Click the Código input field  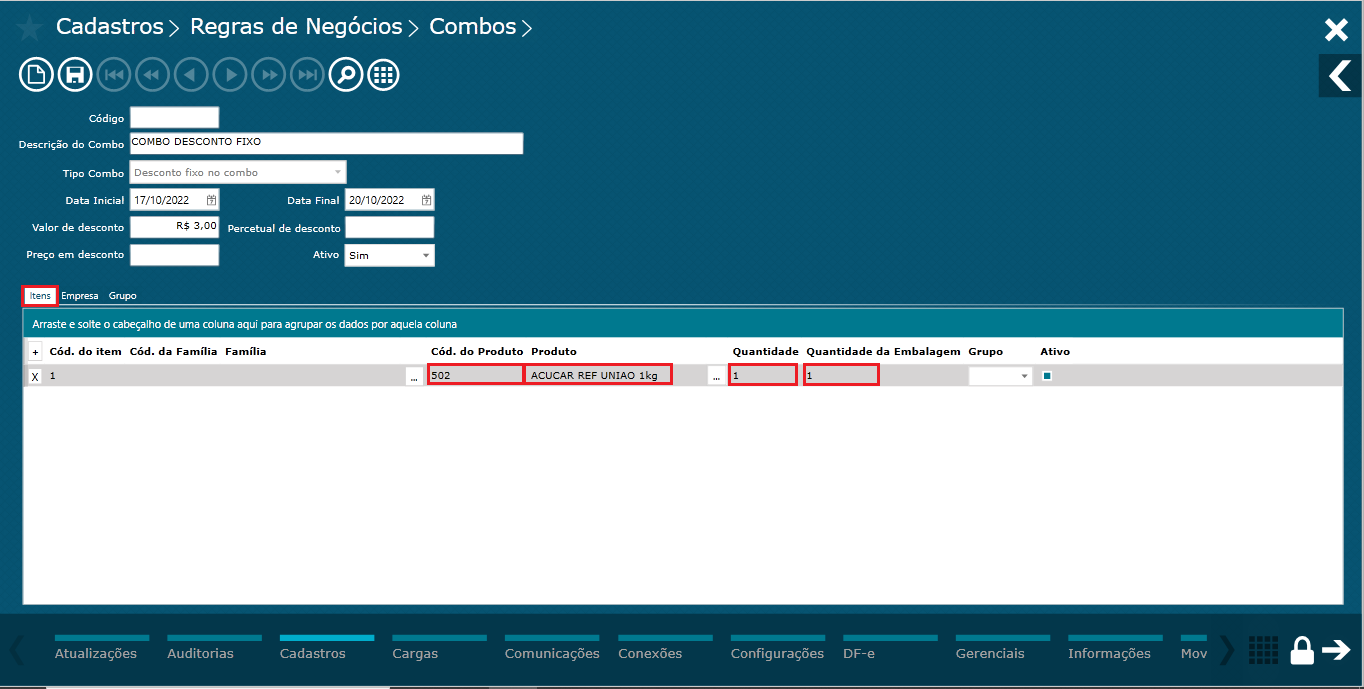(174, 118)
